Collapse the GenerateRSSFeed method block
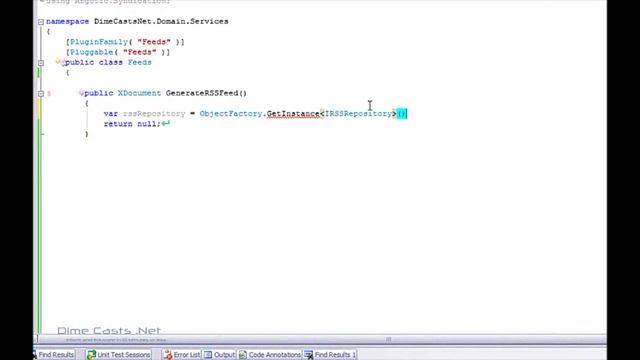 point(41,93)
